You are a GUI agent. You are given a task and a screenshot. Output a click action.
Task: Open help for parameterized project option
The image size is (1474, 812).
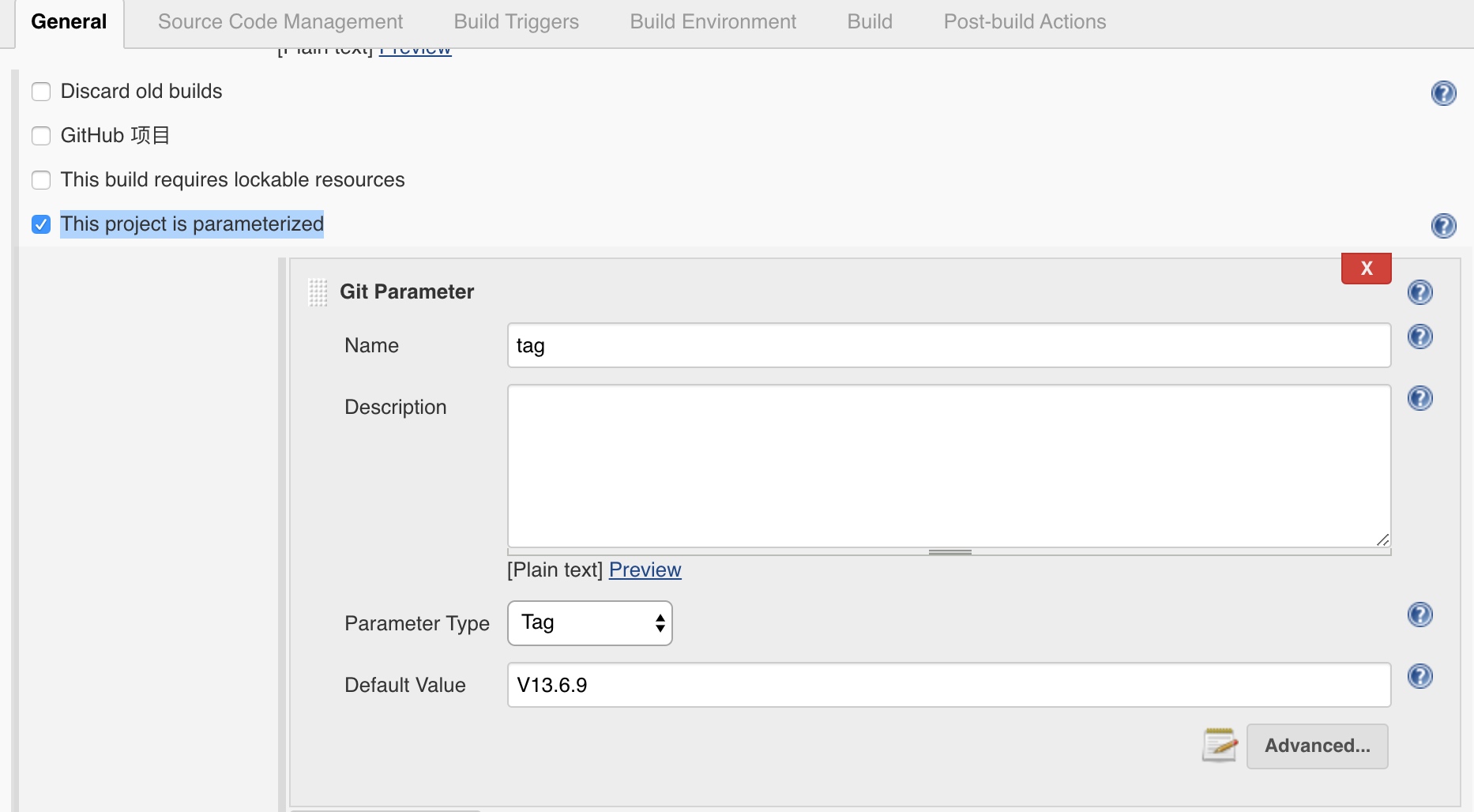pyautogui.click(x=1443, y=226)
